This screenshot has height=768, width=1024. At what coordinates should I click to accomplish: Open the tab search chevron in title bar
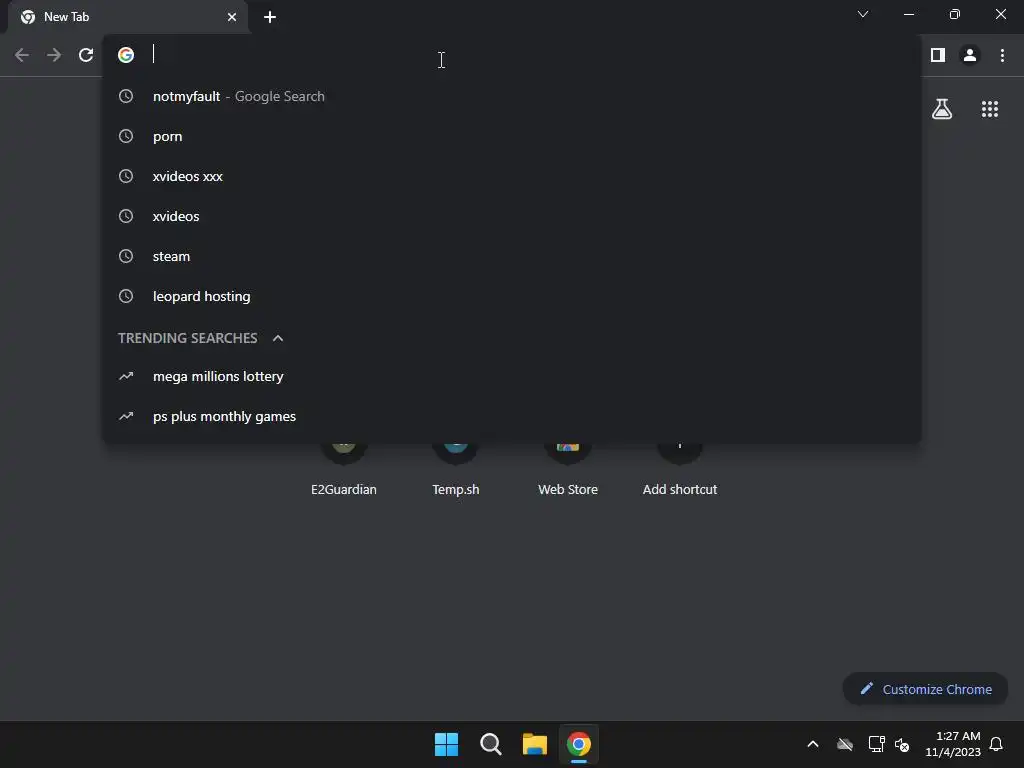[x=863, y=14]
